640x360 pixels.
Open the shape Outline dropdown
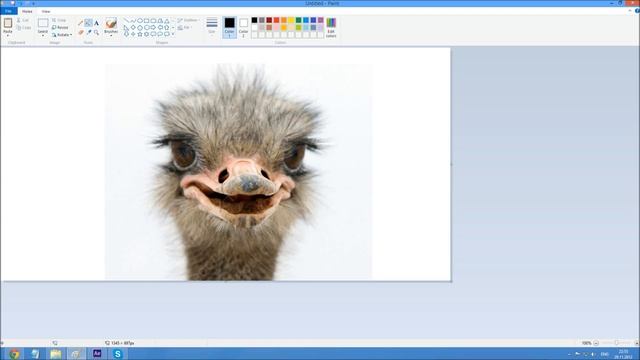pyautogui.click(x=188, y=20)
